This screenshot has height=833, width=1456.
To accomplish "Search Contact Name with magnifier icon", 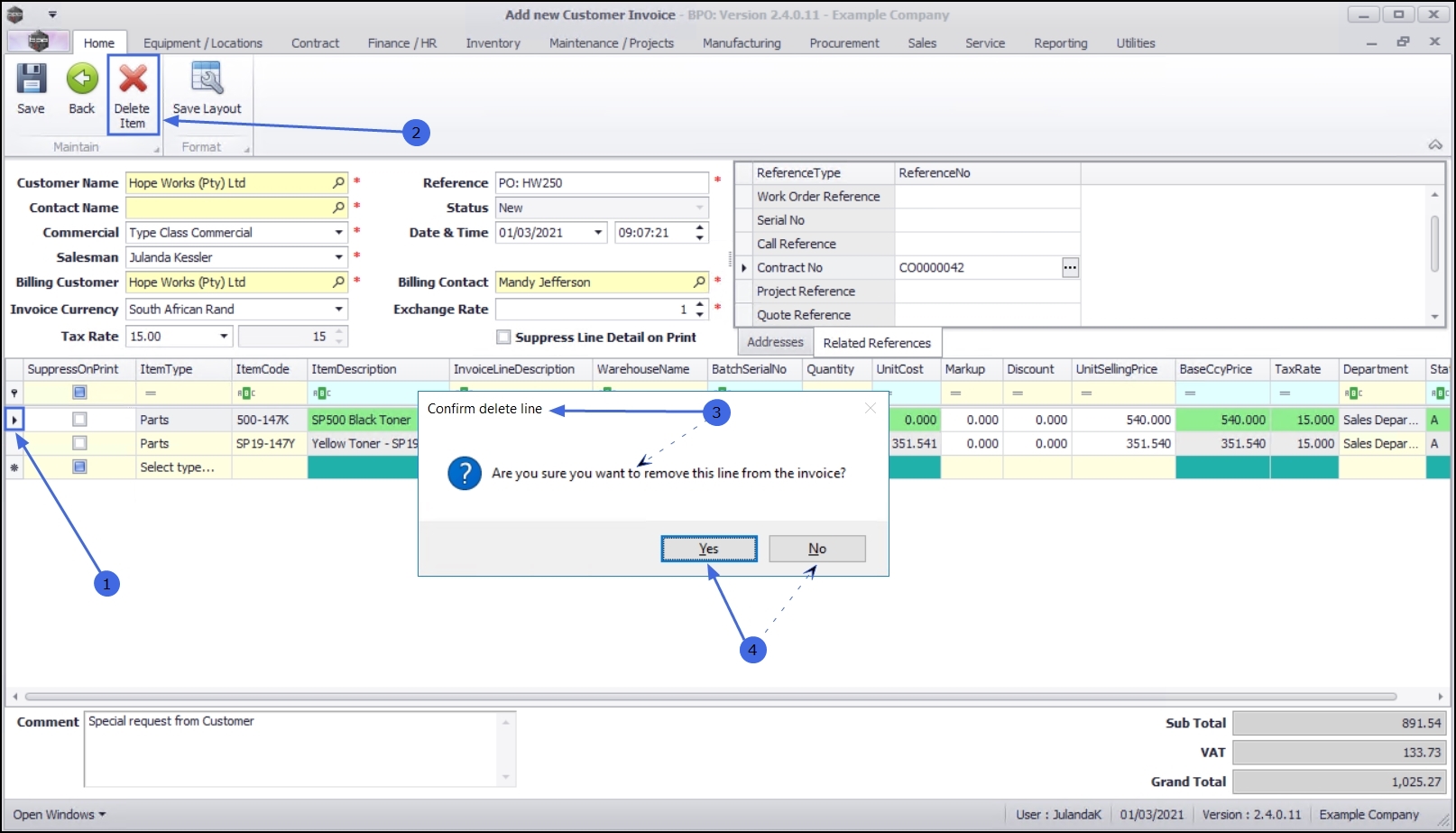I will 338,208.
